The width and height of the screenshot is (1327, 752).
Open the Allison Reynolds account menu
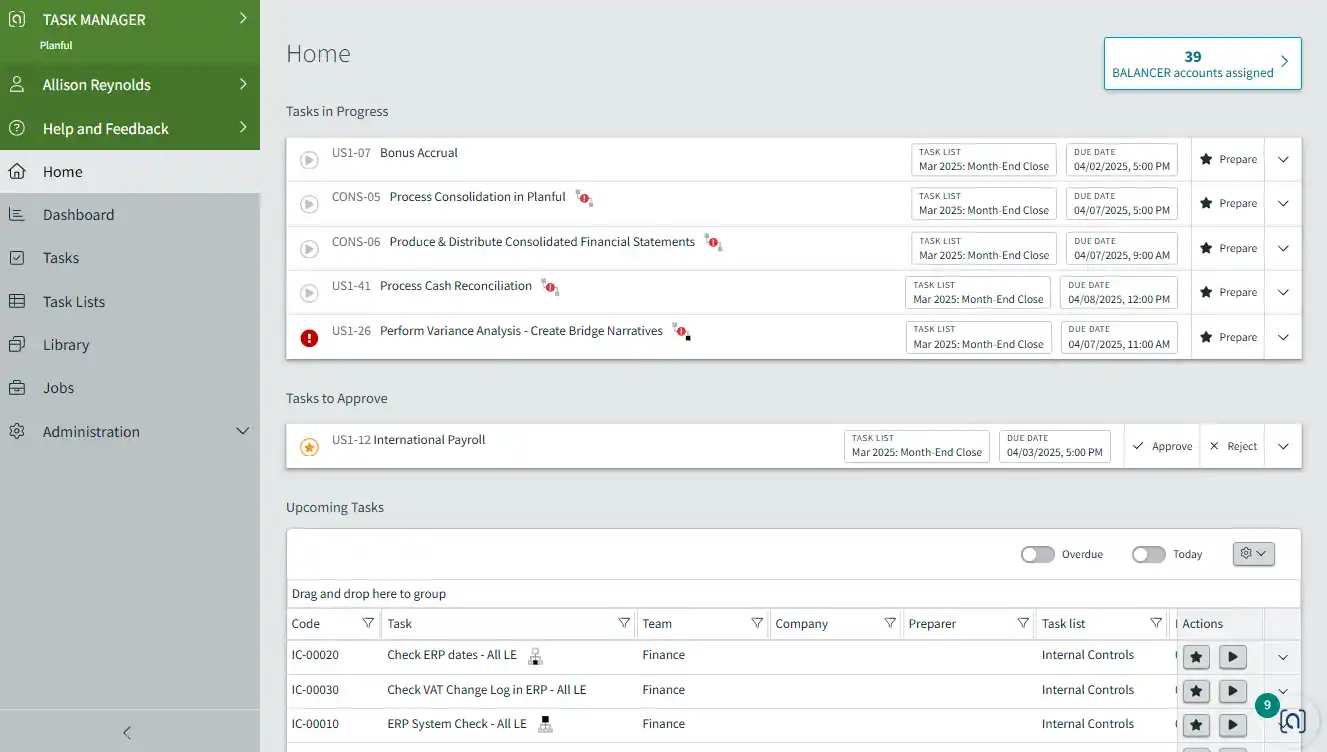98,84
